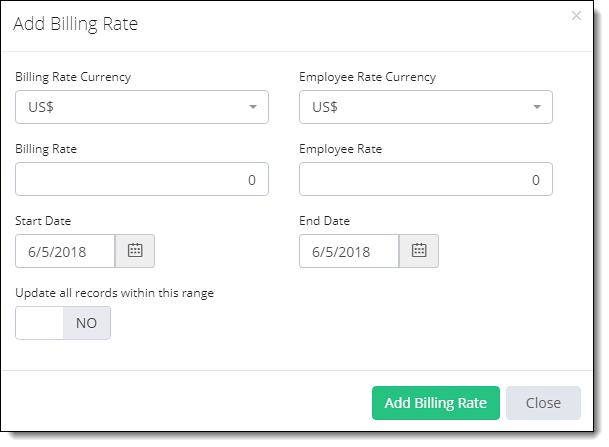Screen dimensions: 609x447
Task: Click the Billing Rate Currency label
Action: (x=73, y=77)
